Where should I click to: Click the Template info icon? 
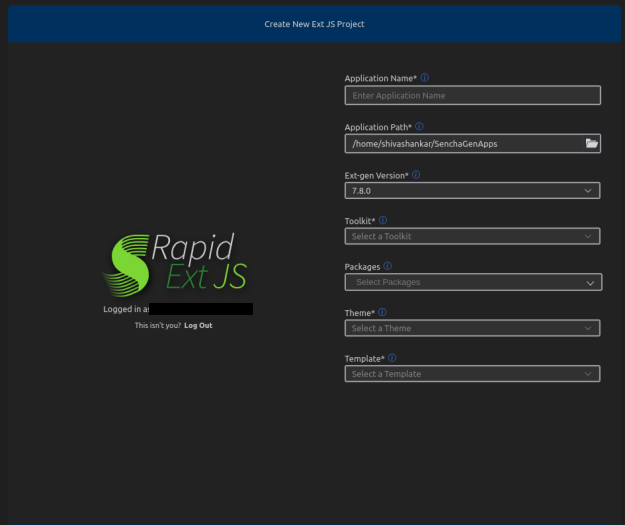392,358
